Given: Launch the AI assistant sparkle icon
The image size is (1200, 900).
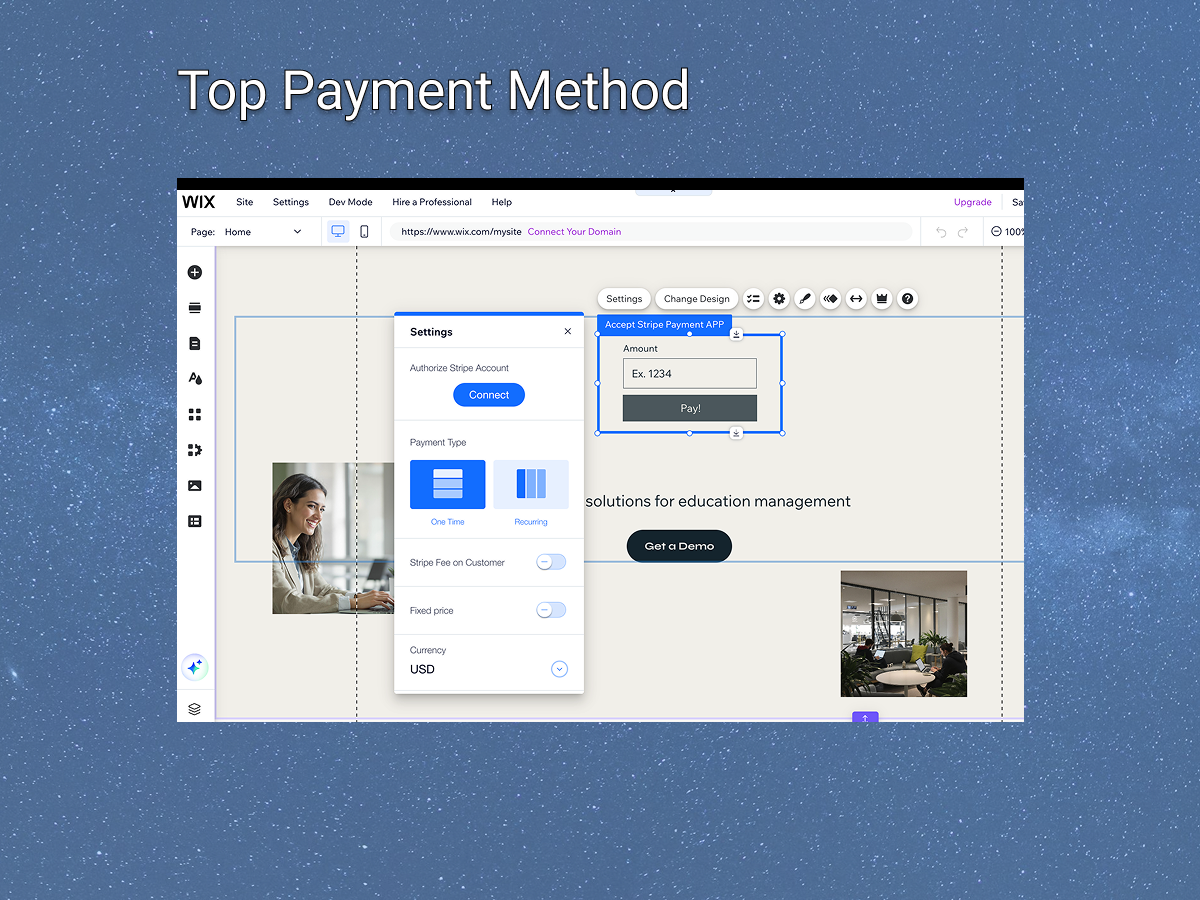Looking at the screenshot, I should pos(195,667).
